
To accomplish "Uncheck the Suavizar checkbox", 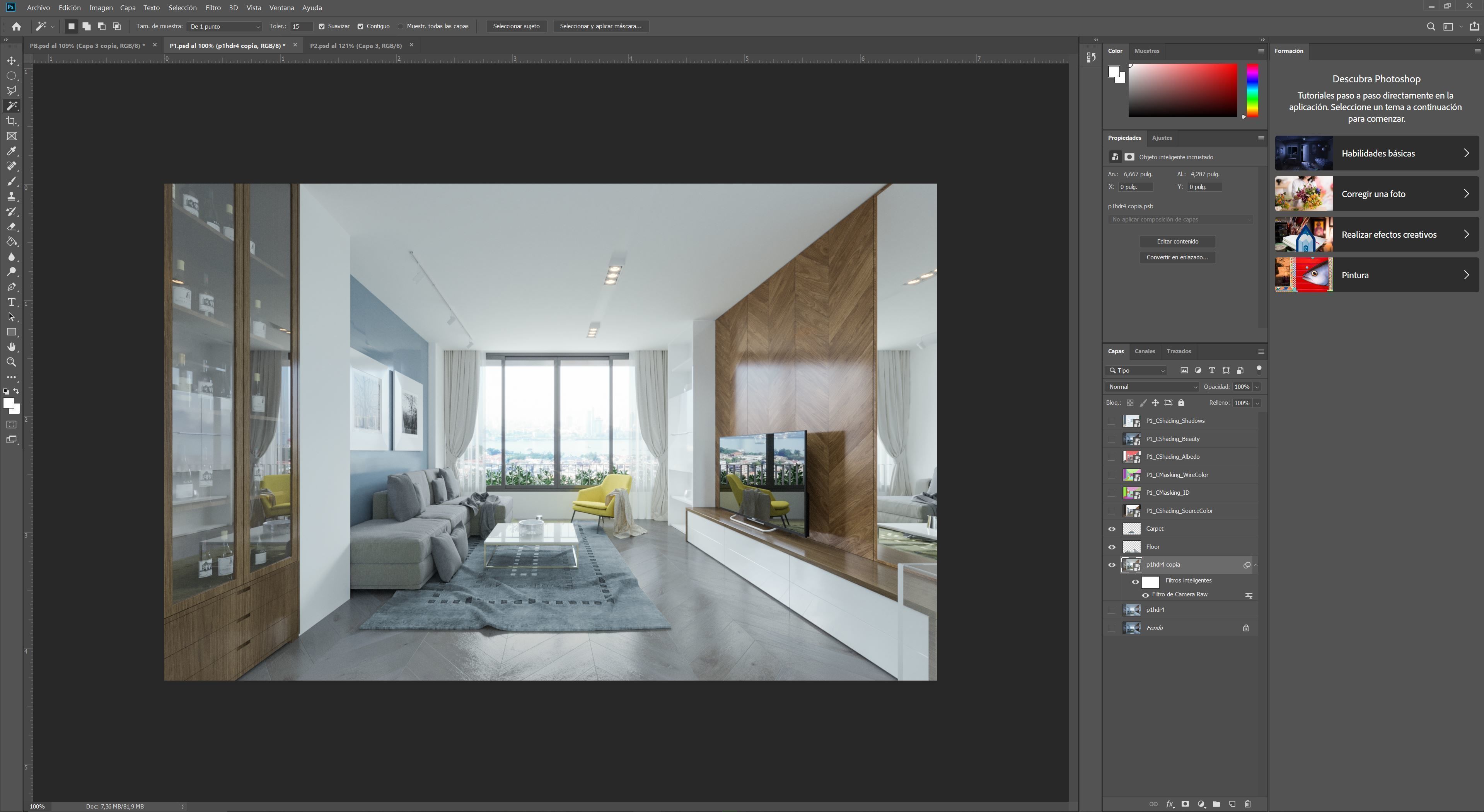I will pos(322,27).
